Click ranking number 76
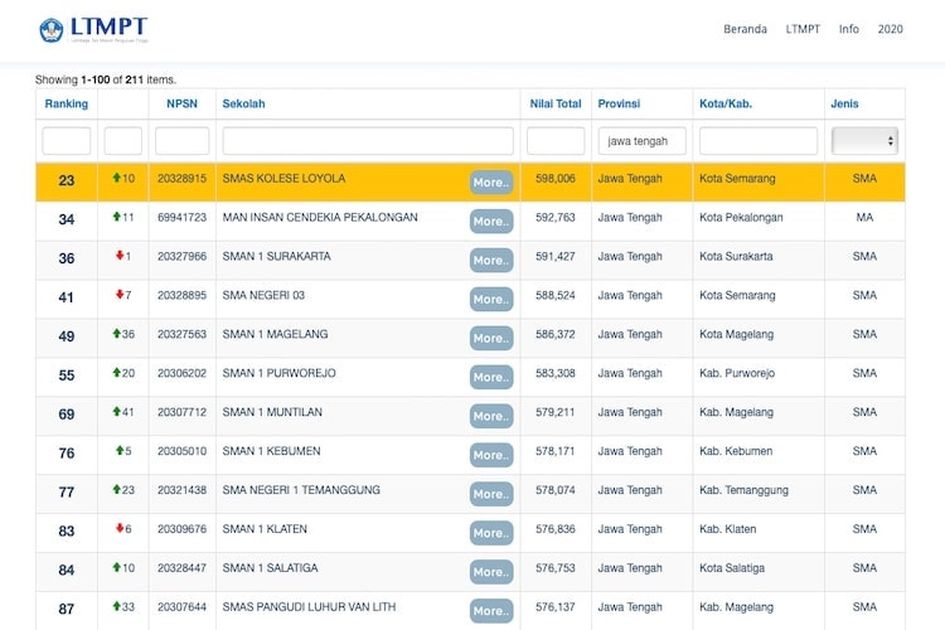This screenshot has height=630, width=945. [x=66, y=453]
